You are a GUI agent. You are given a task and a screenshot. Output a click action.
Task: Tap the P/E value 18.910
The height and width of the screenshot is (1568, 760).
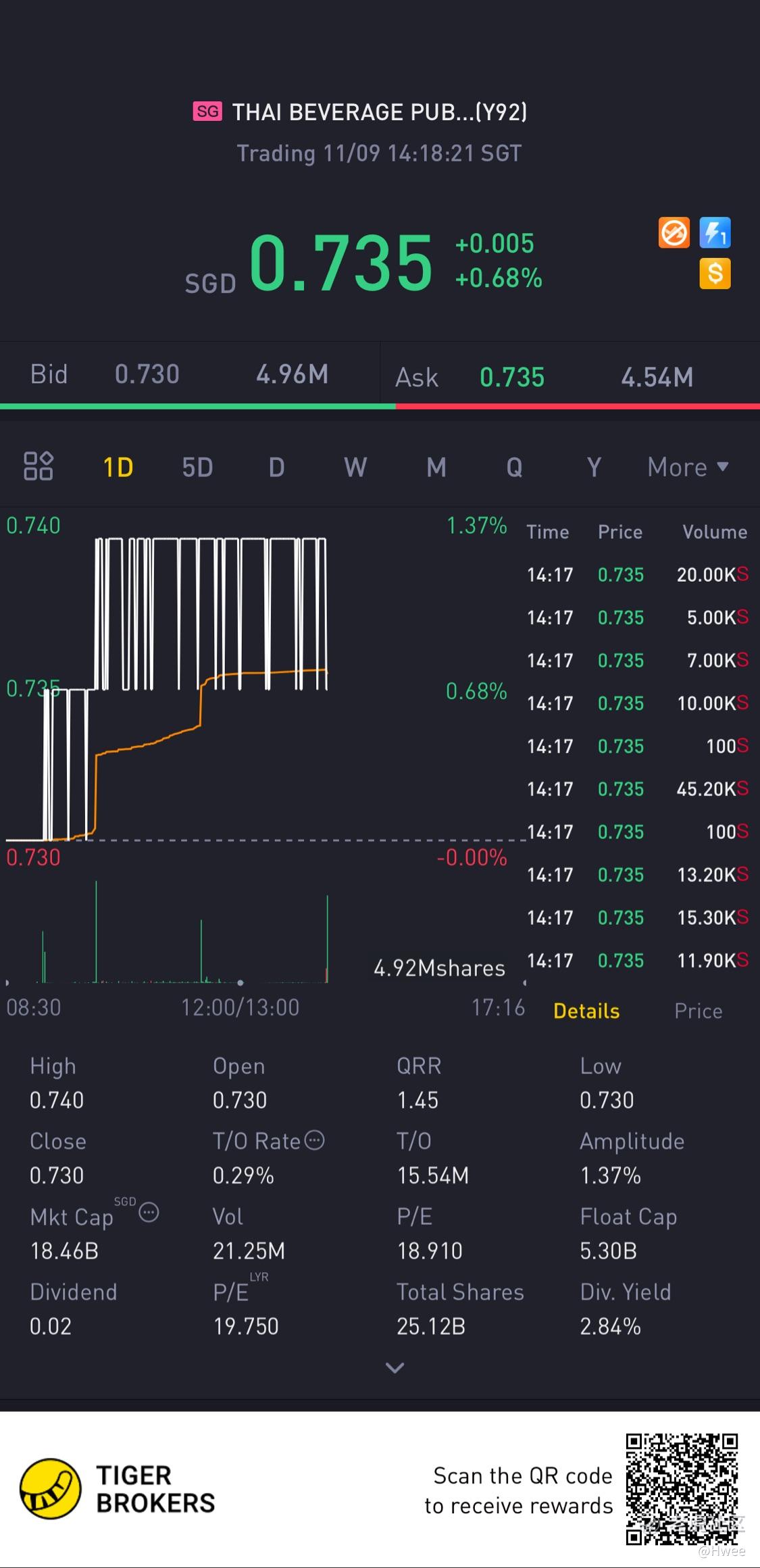(430, 1251)
